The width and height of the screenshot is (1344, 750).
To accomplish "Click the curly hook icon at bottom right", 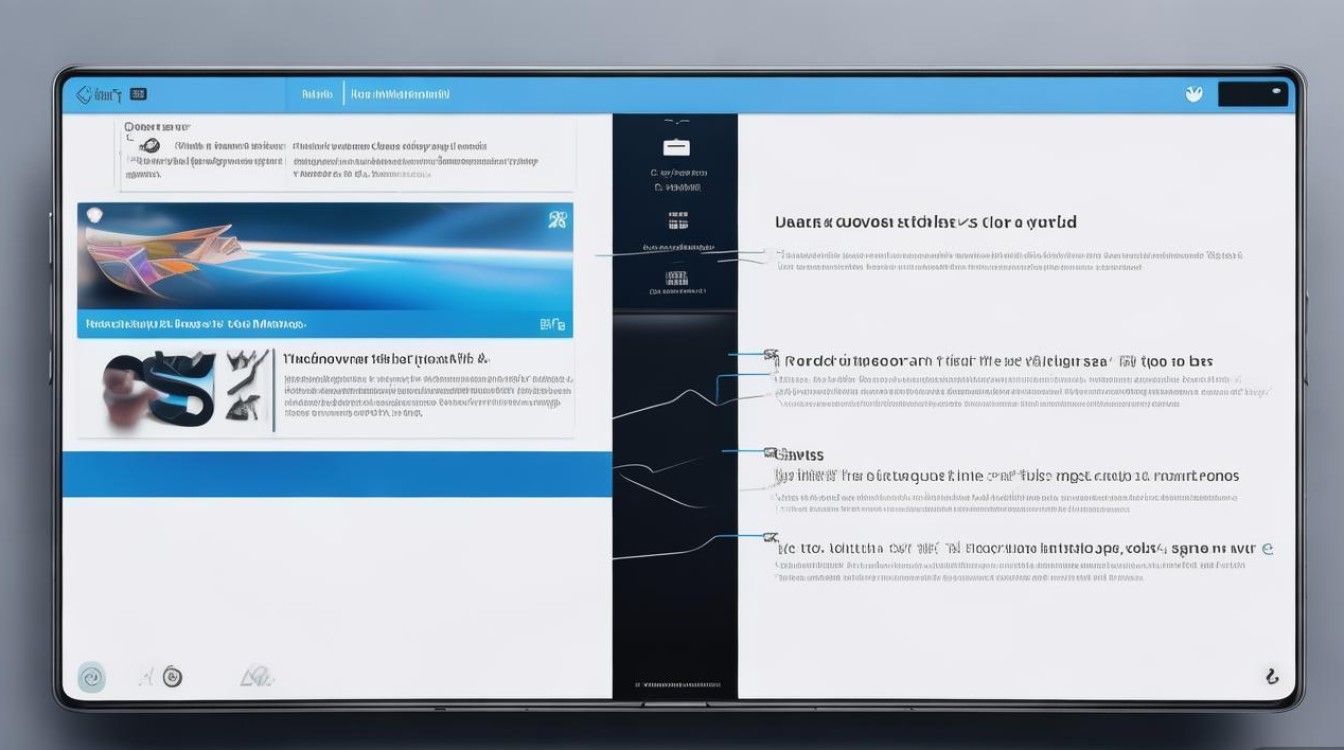I will [x=1271, y=676].
